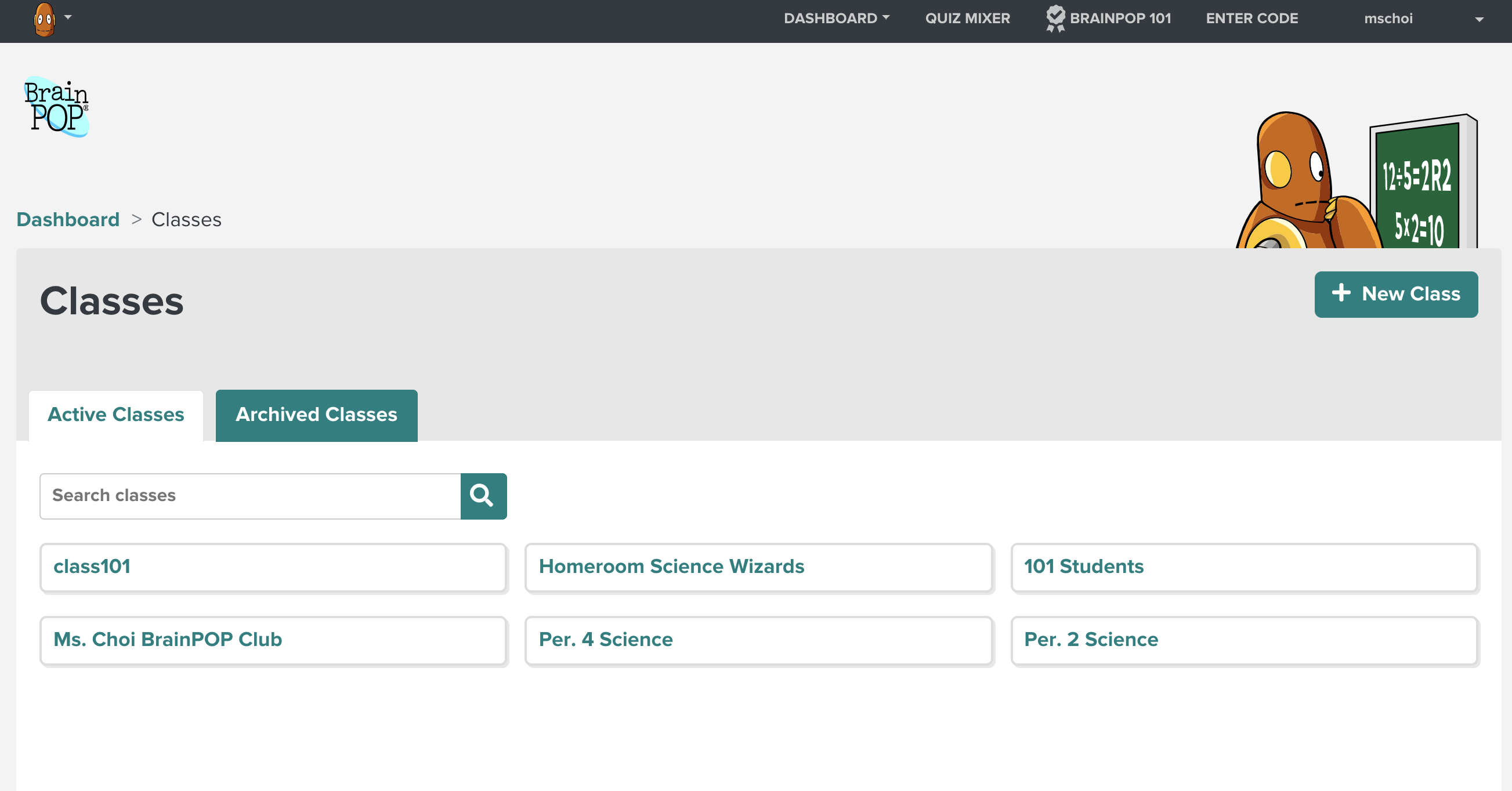Click the user menu dropdown arrow at the far right of the top bar

tap(1479, 19)
